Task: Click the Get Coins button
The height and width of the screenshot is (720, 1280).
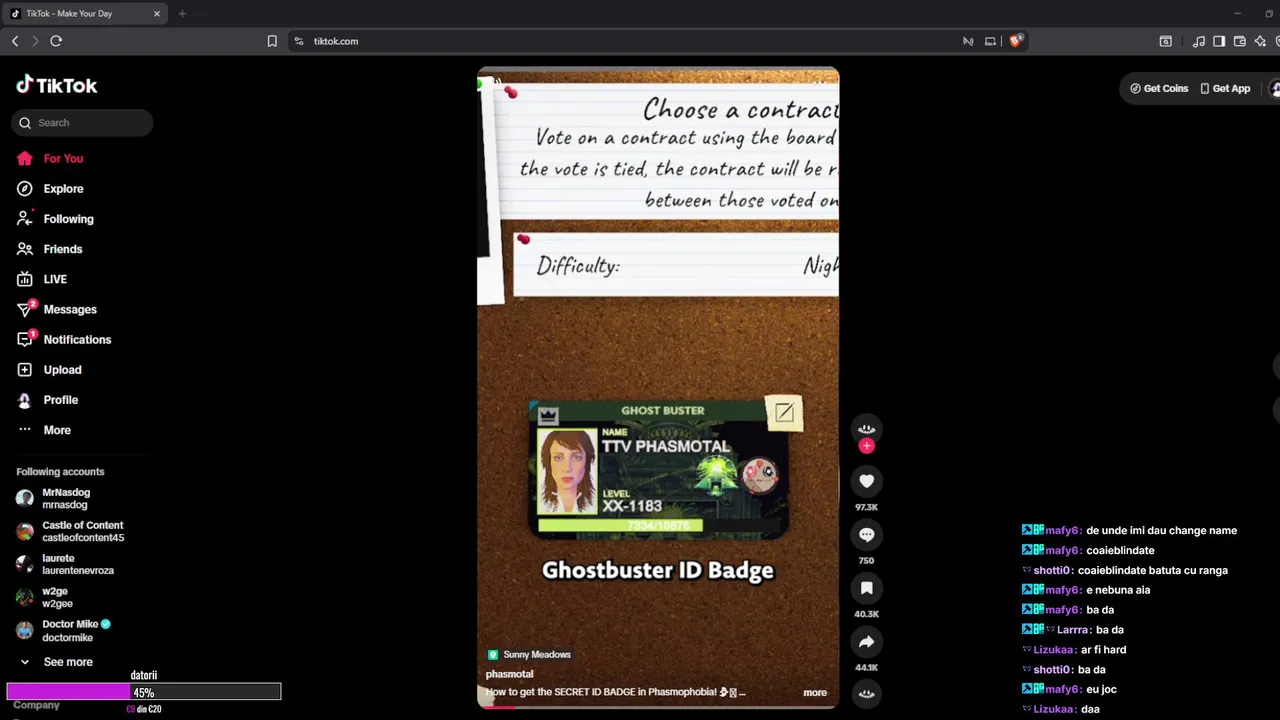Action: pyautogui.click(x=1159, y=88)
